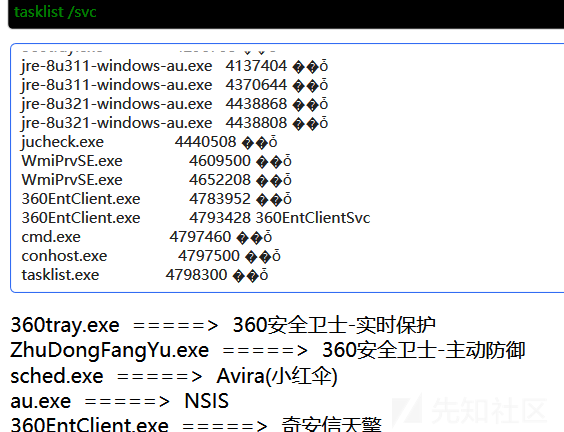Click the WmiPrvSE.exe row with PID 4652208

156,180
